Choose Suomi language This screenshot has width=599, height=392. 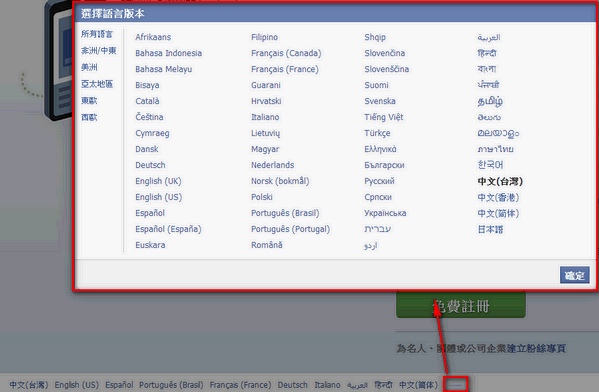pyautogui.click(x=376, y=85)
